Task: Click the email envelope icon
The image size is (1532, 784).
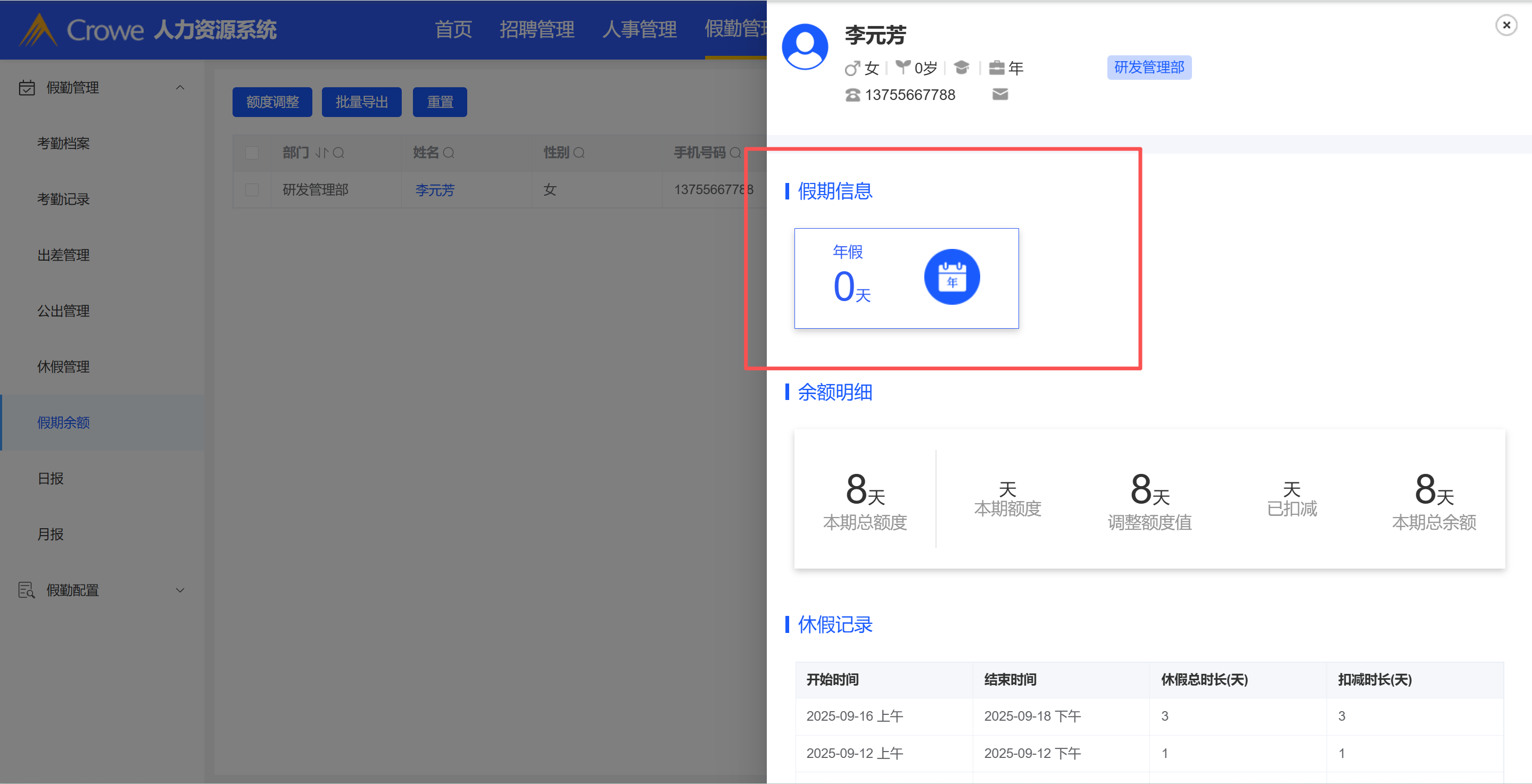Action: click(1000, 95)
